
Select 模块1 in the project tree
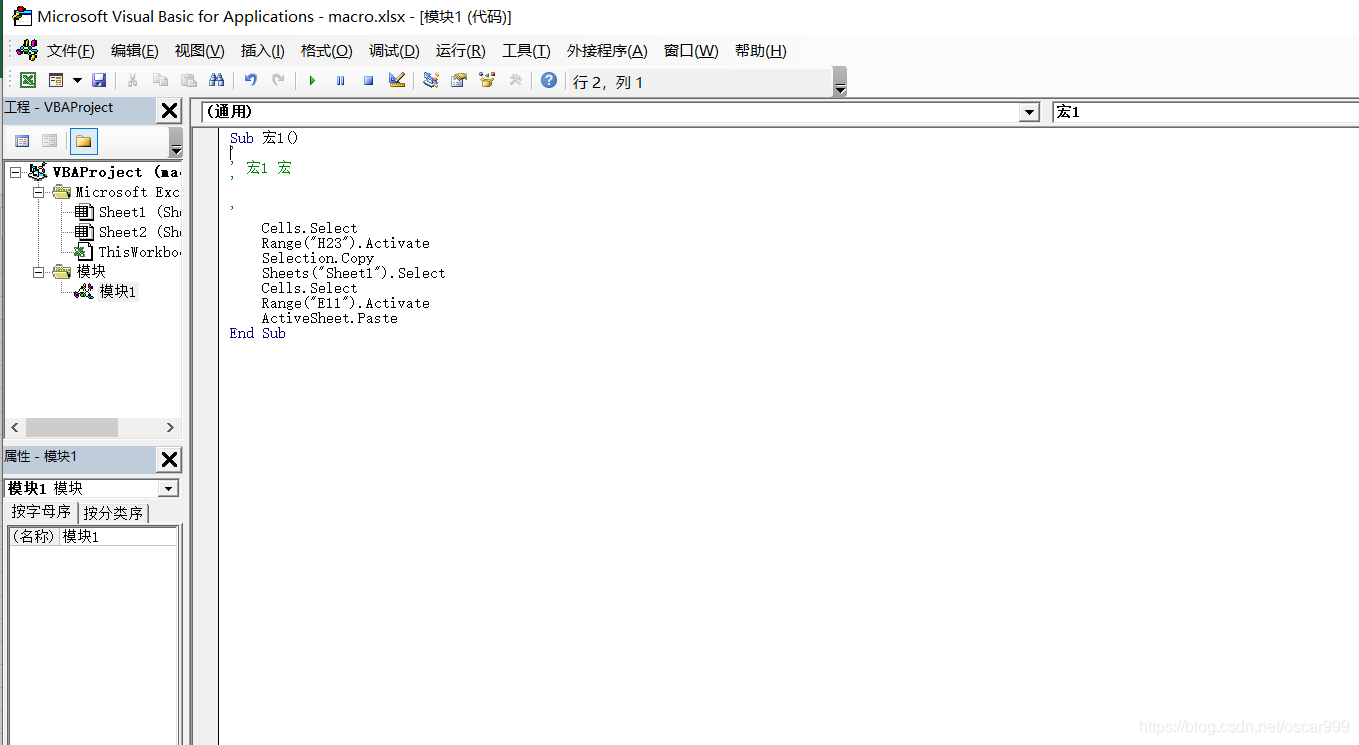point(117,291)
